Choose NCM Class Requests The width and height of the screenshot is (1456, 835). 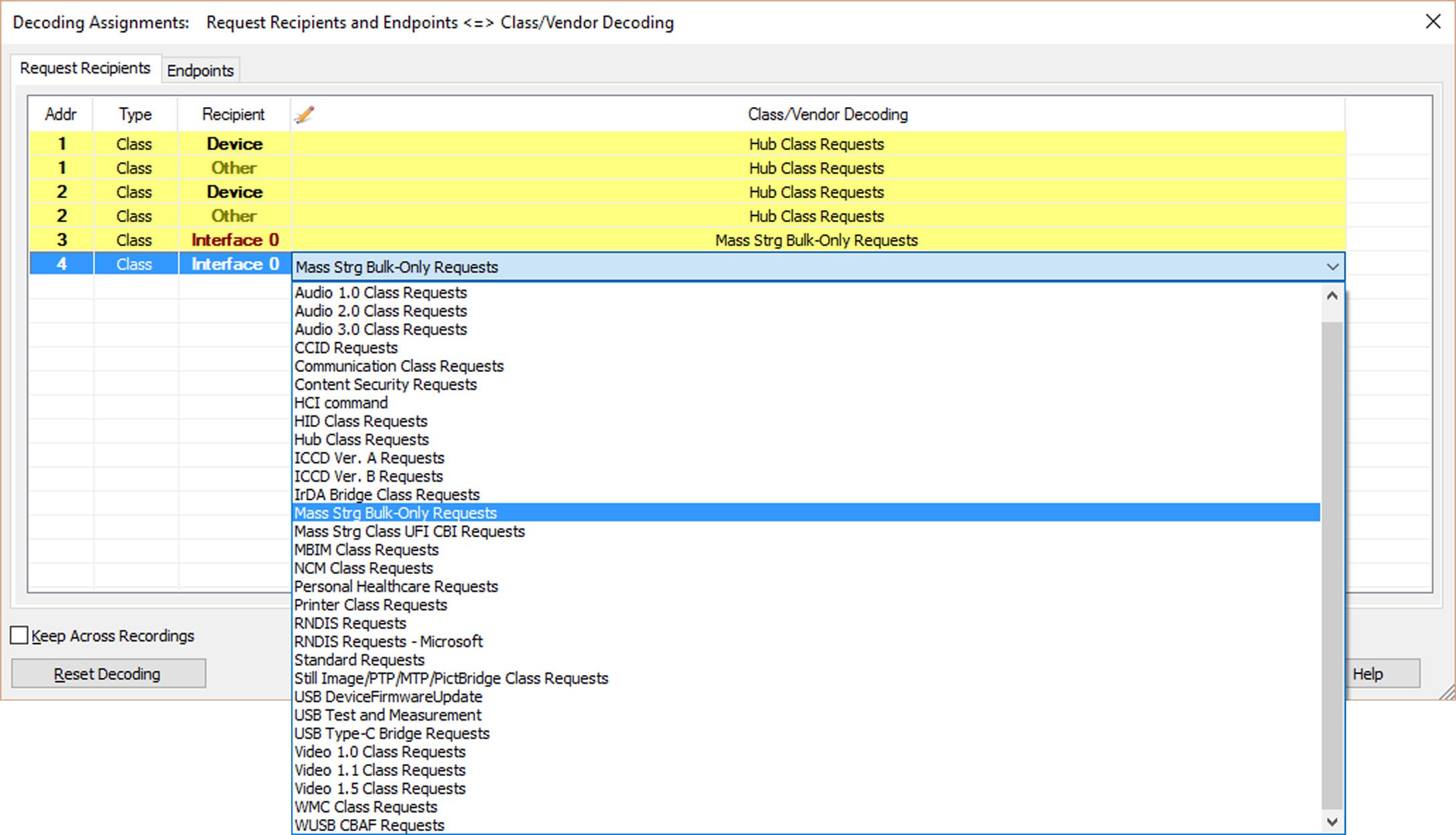point(807,568)
